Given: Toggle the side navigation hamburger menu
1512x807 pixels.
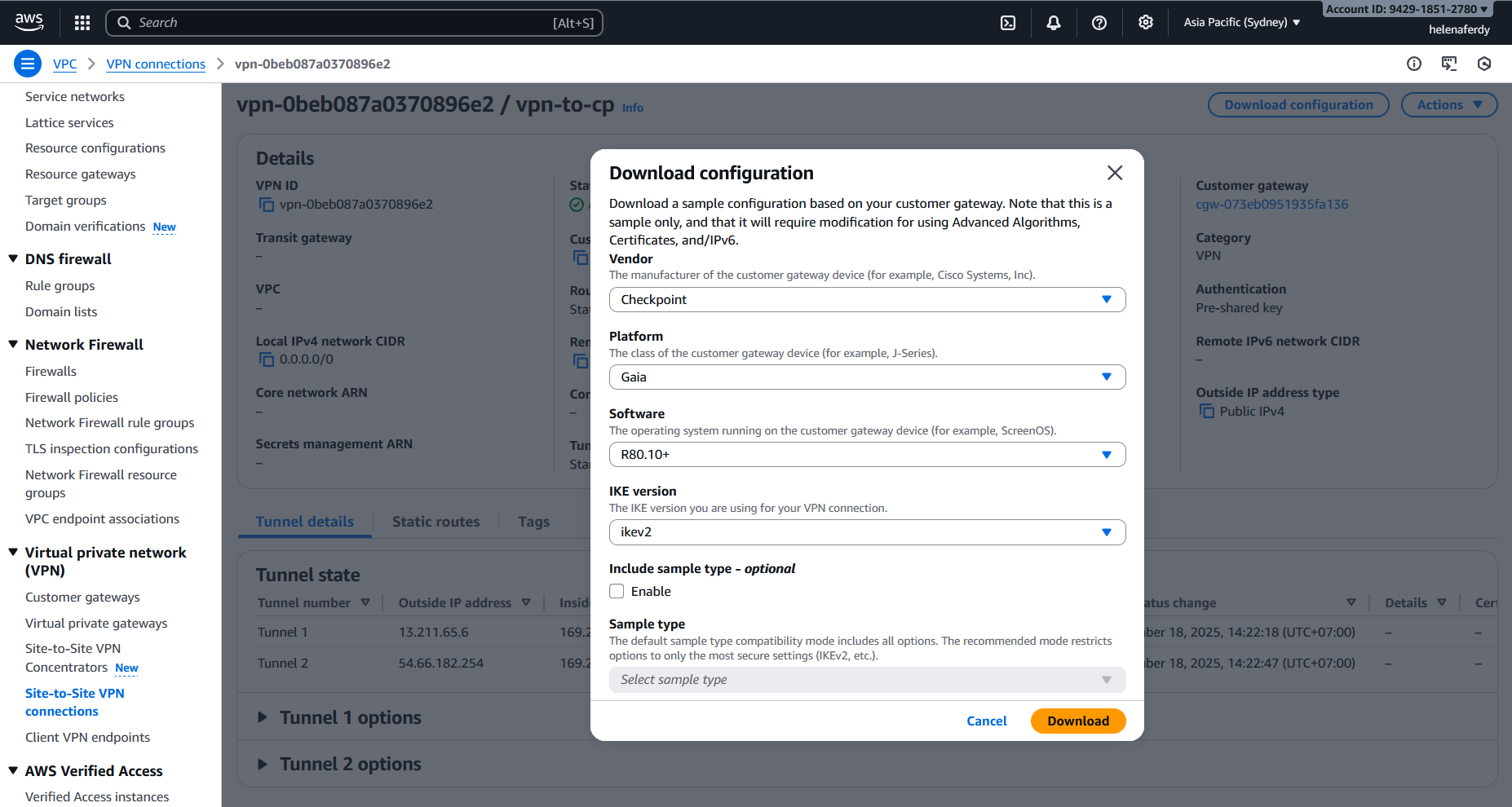Looking at the screenshot, I should click(28, 64).
